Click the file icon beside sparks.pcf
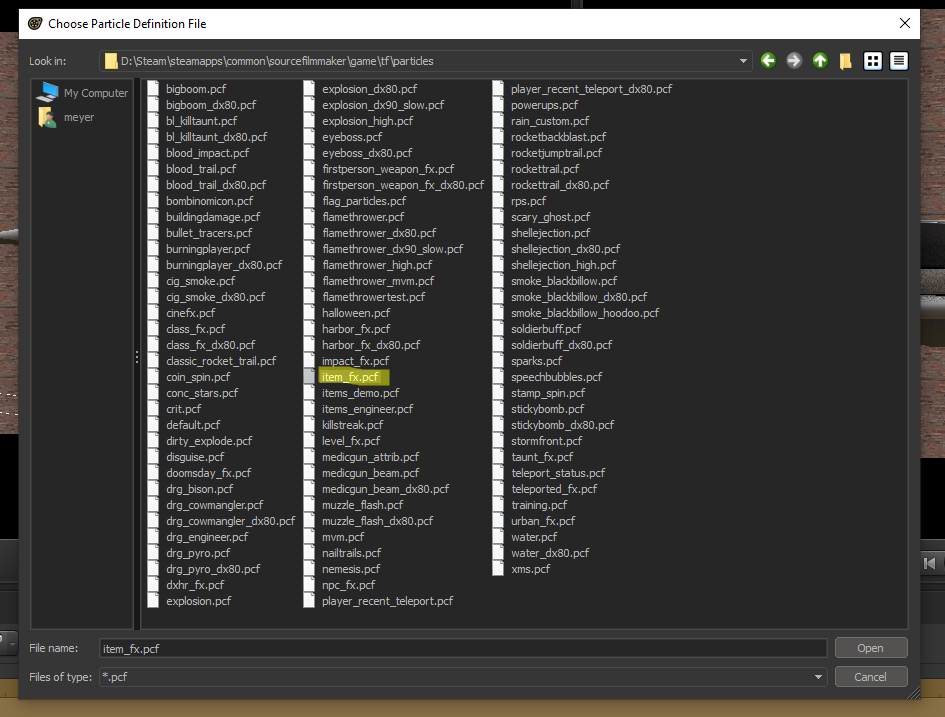945x717 pixels. click(498, 361)
